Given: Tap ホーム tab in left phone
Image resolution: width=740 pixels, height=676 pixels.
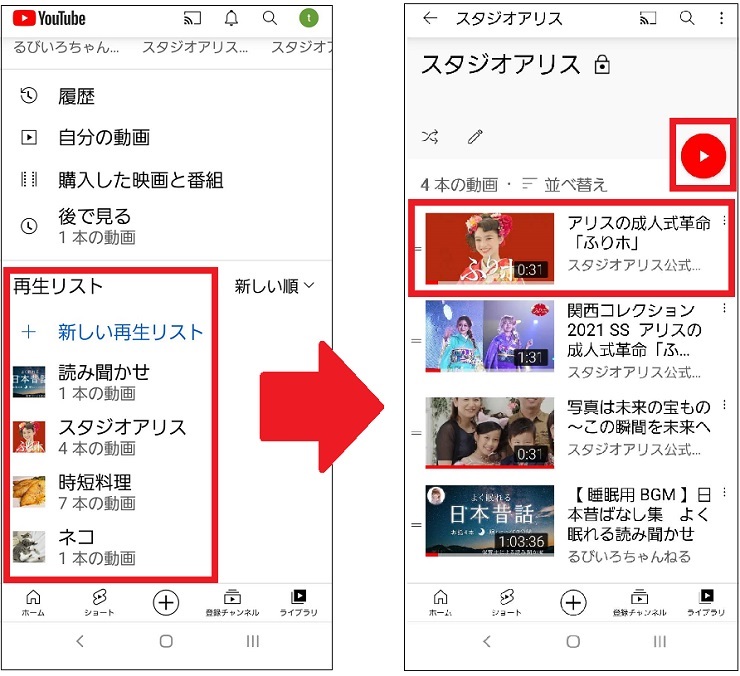Looking at the screenshot, I should pos(33,603).
